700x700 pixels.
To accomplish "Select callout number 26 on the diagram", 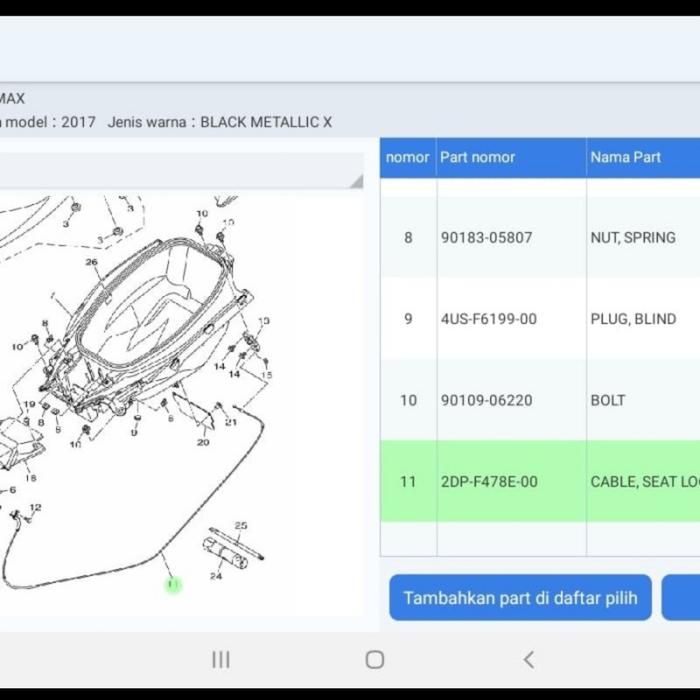I will tap(92, 263).
